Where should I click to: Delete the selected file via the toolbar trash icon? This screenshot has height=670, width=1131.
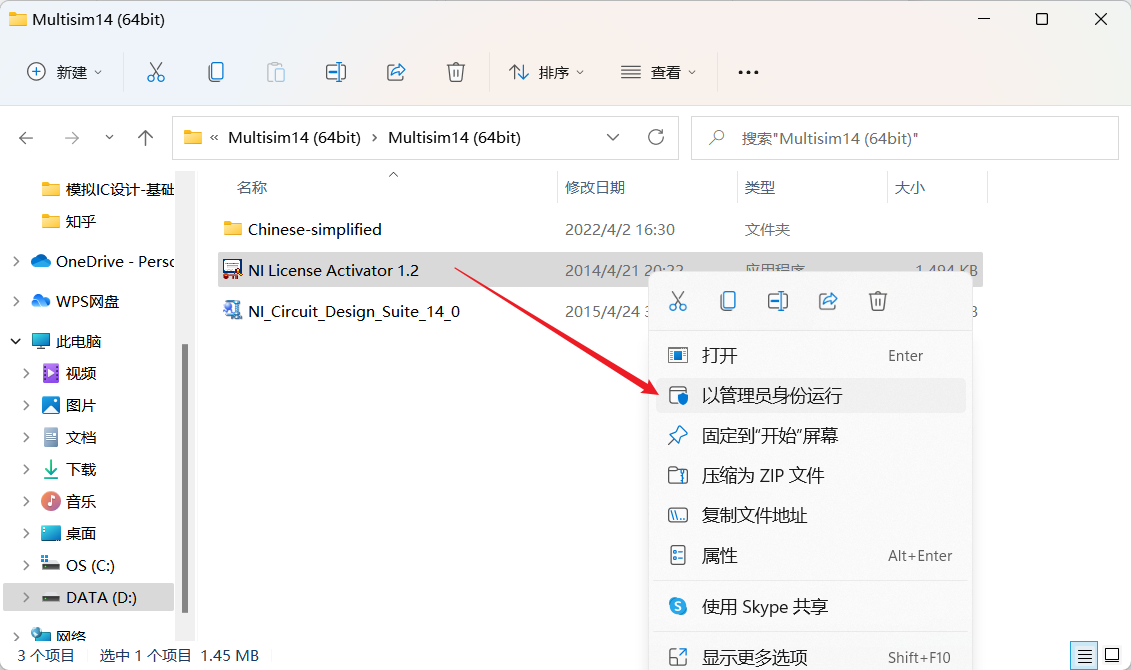455,71
